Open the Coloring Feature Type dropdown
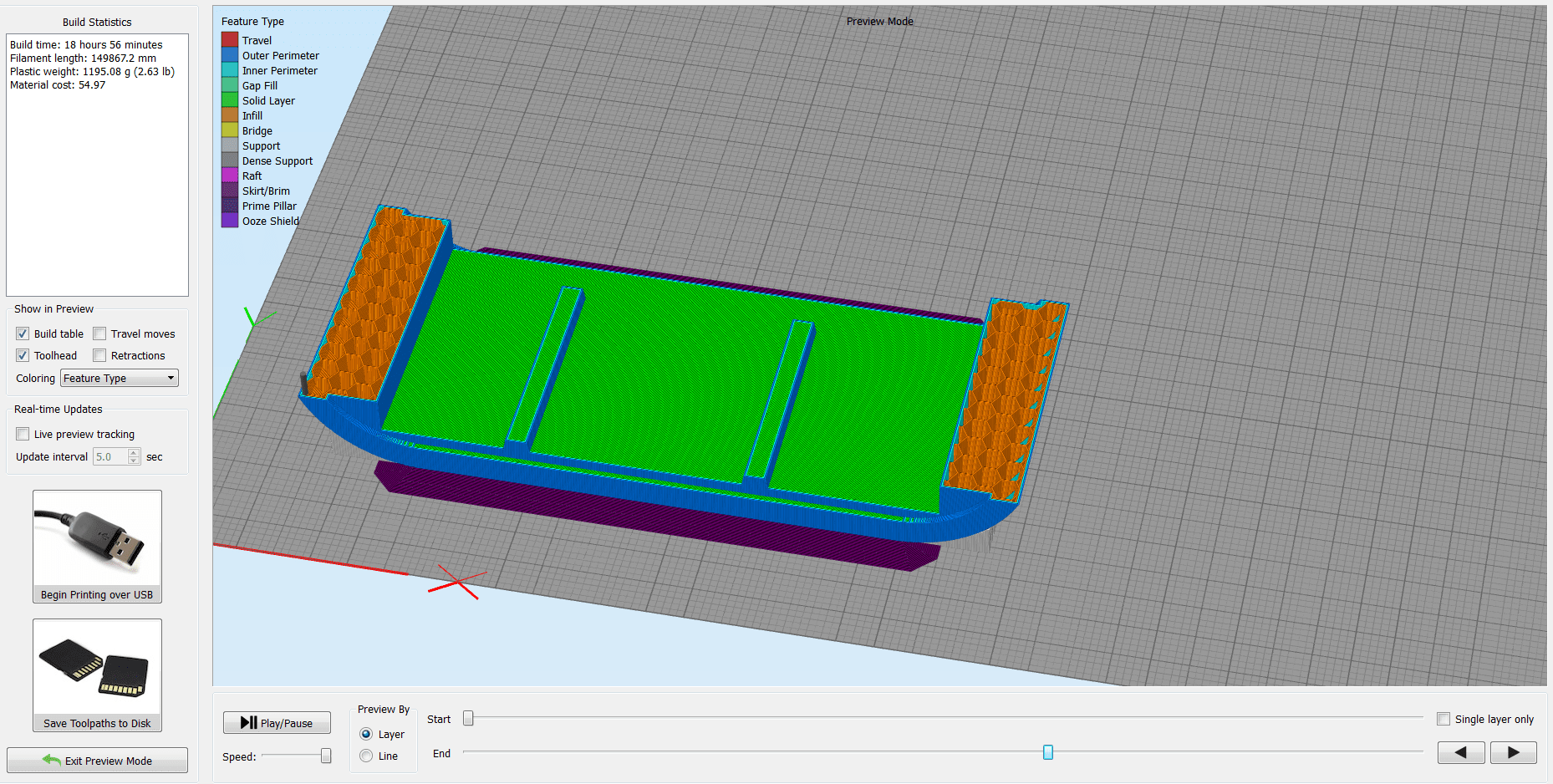Image resolution: width=1553 pixels, height=784 pixels. coord(120,378)
